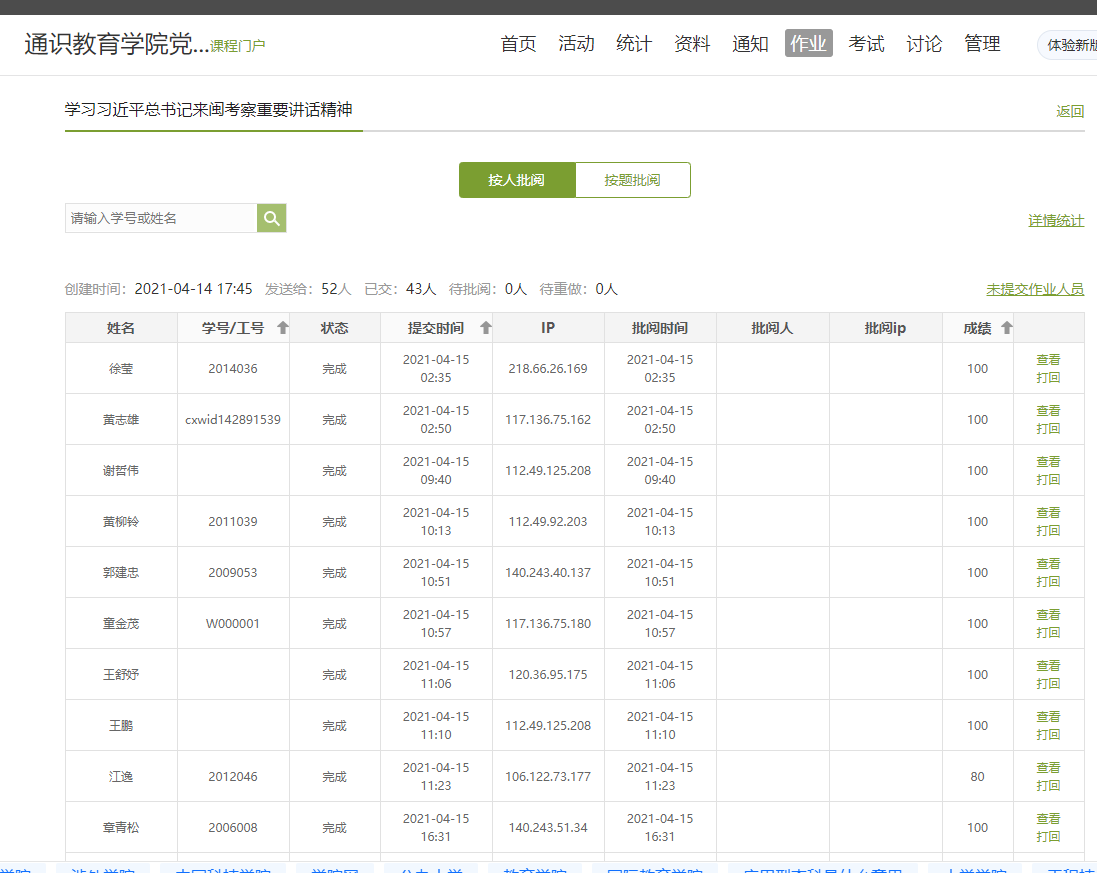Switch to 按人批阅 mode
The width and height of the screenshot is (1097, 873).
pos(517,180)
